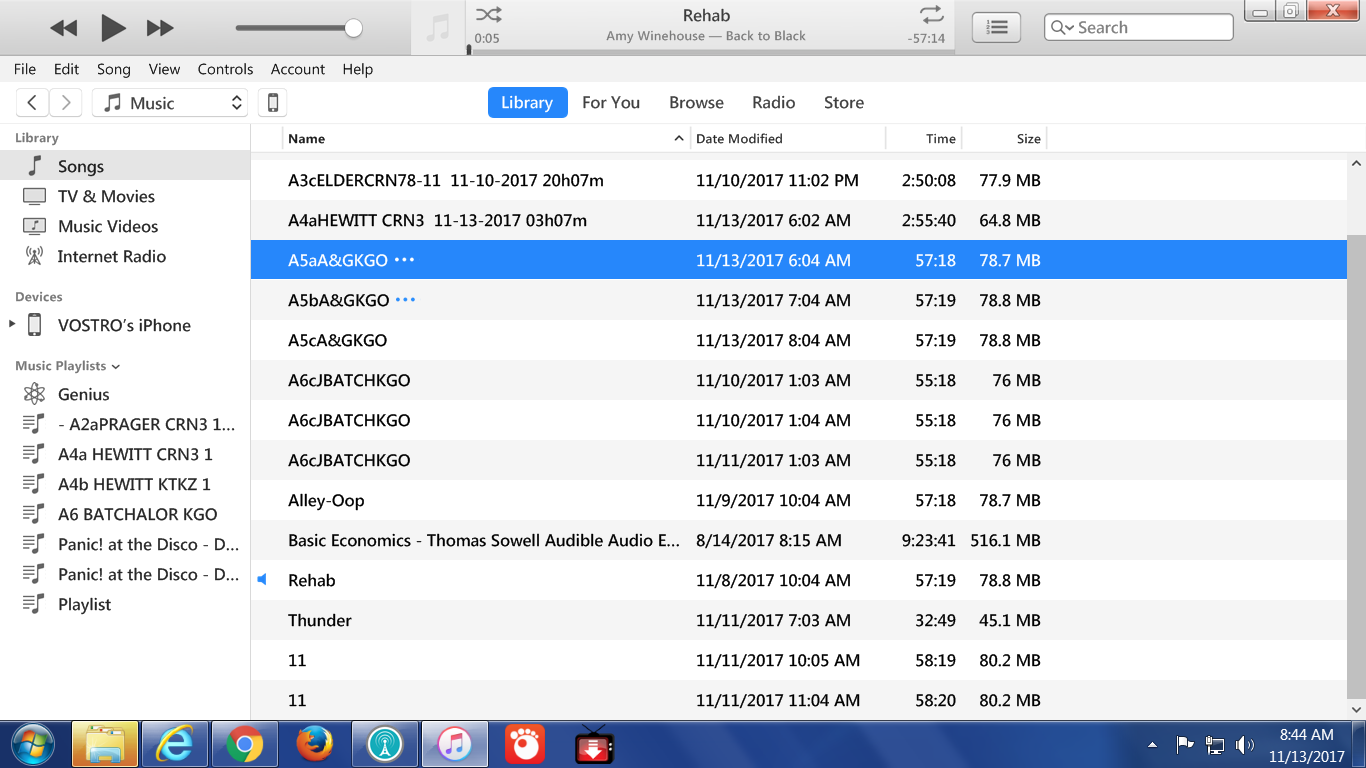Skip forward with the Next track icon

pyautogui.click(x=160, y=28)
